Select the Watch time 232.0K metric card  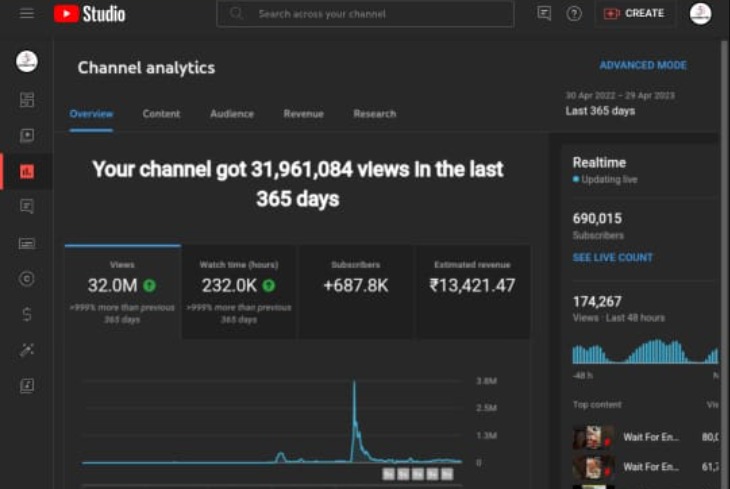(239, 292)
